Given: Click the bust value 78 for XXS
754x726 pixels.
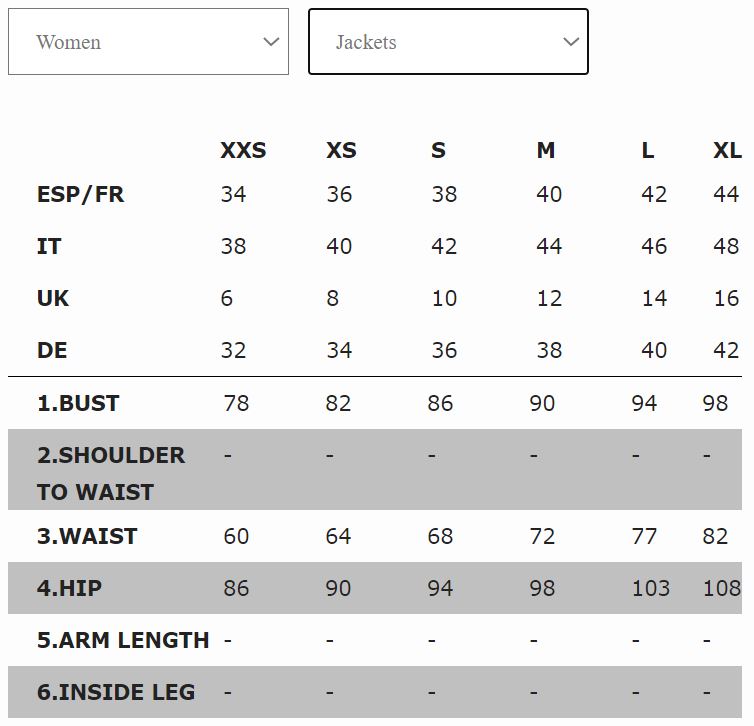Looking at the screenshot, I should pyautogui.click(x=236, y=403).
